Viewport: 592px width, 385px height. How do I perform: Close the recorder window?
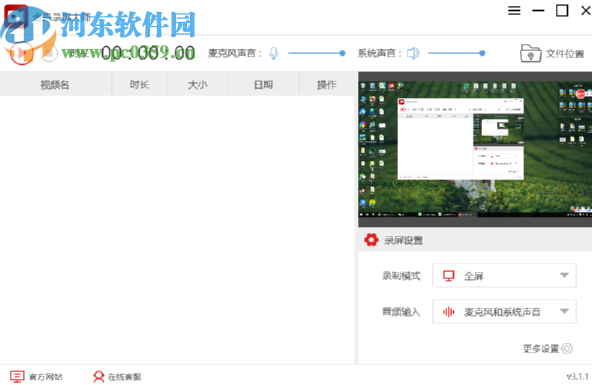tap(586, 10)
